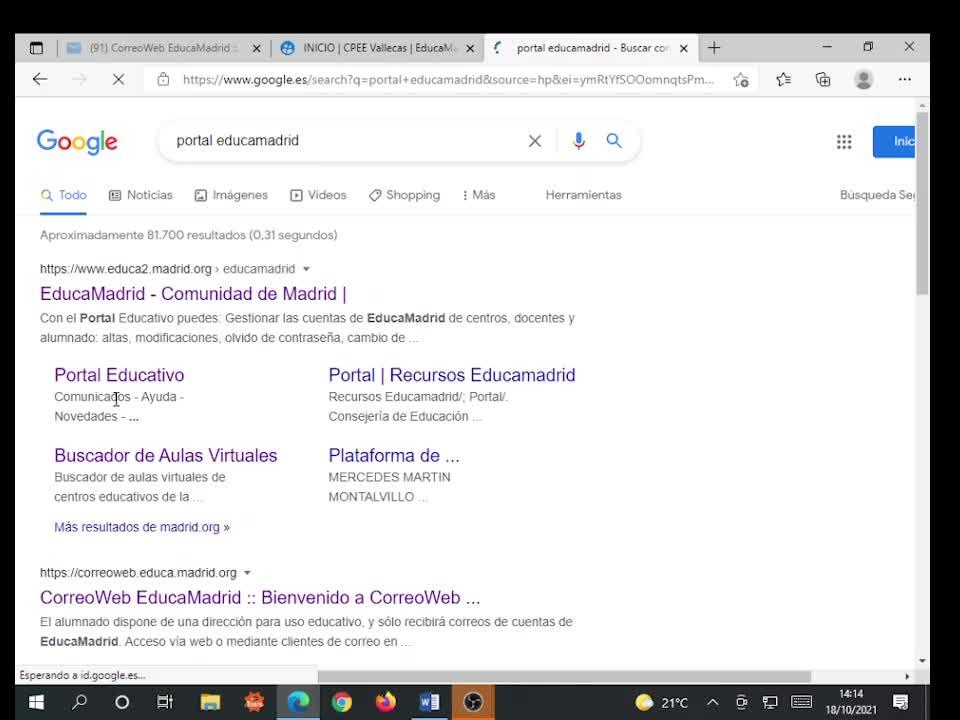This screenshot has height=720, width=960.
Task: Close the INICIO CPEE Vallecas tab
Action: click(x=470, y=48)
